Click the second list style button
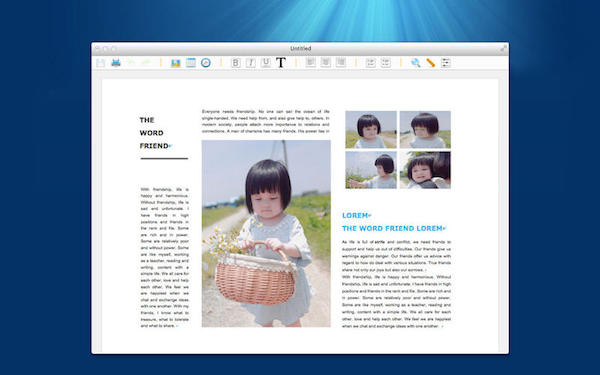 pyautogui.click(x=385, y=63)
